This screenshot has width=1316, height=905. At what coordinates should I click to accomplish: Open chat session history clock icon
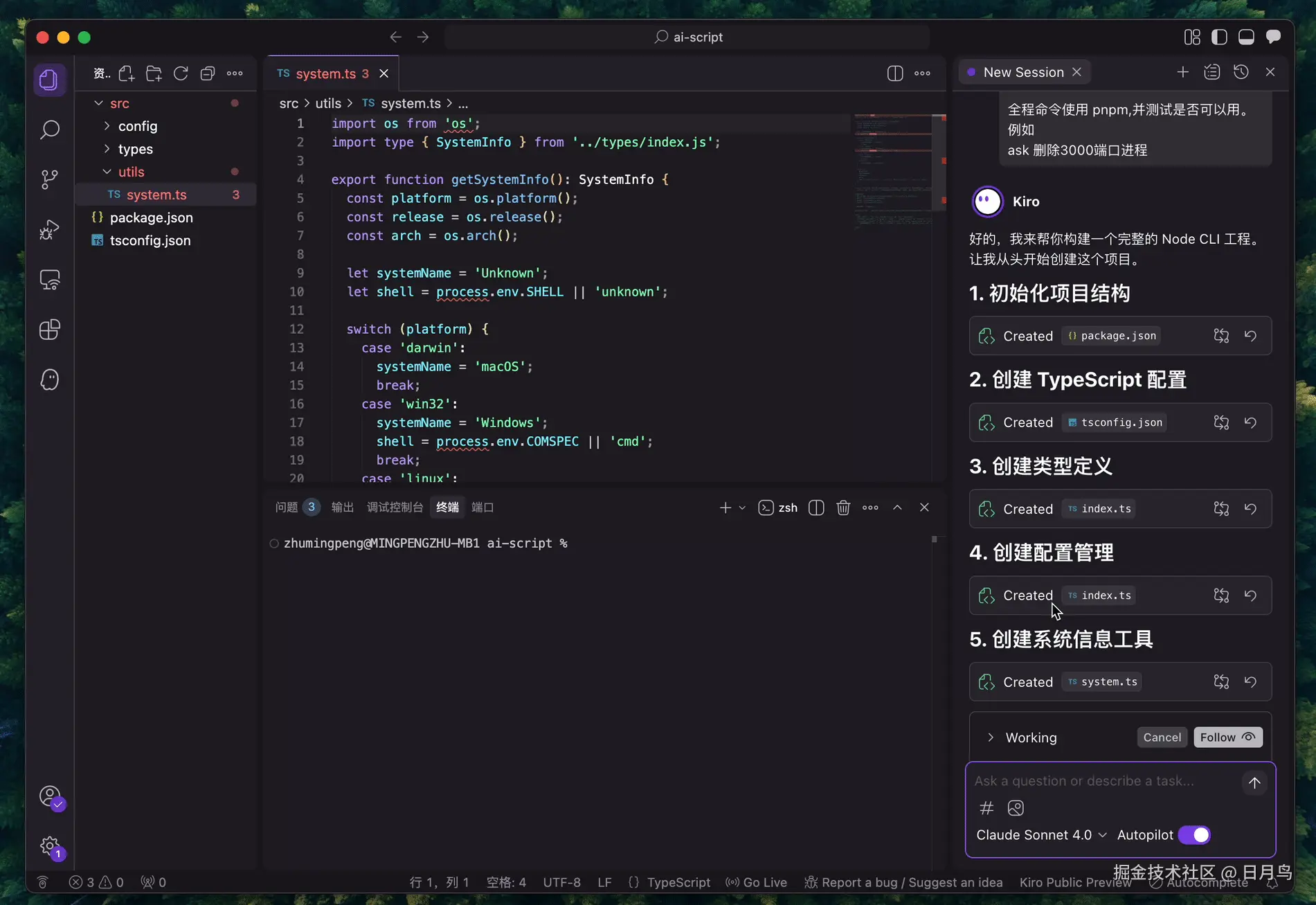click(x=1241, y=72)
